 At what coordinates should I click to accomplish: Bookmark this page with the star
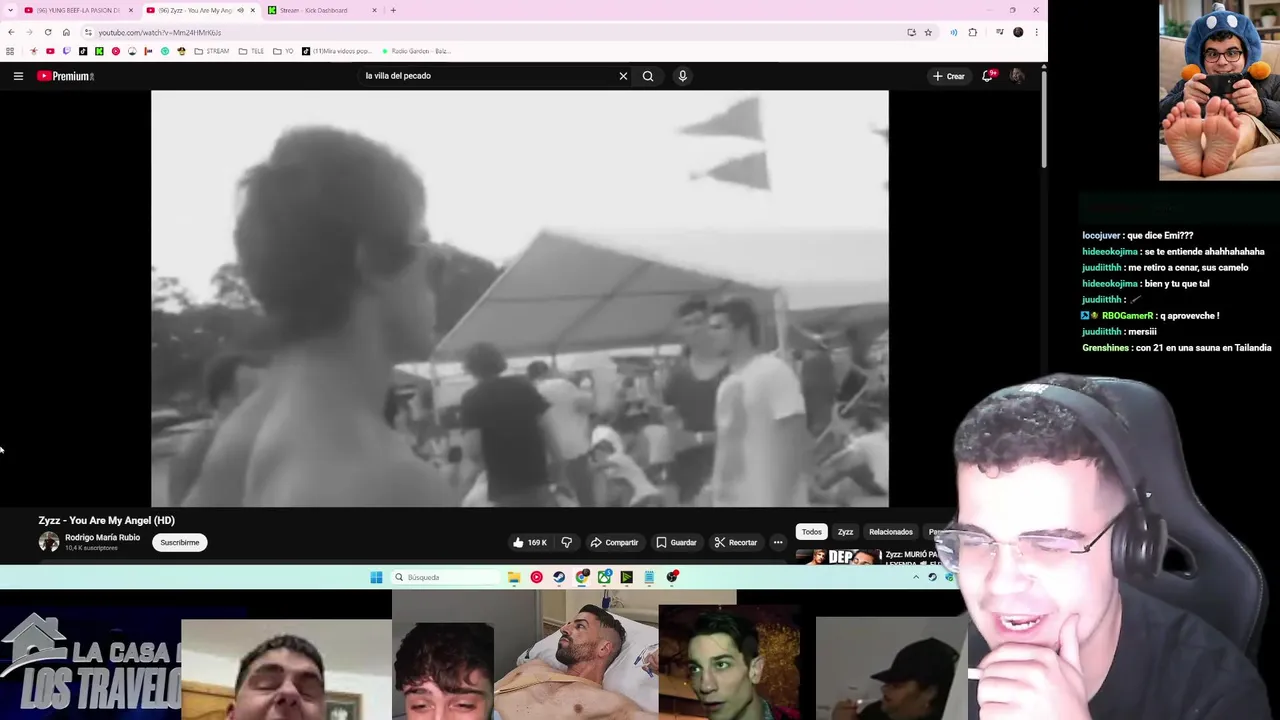[x=928, y=32]
